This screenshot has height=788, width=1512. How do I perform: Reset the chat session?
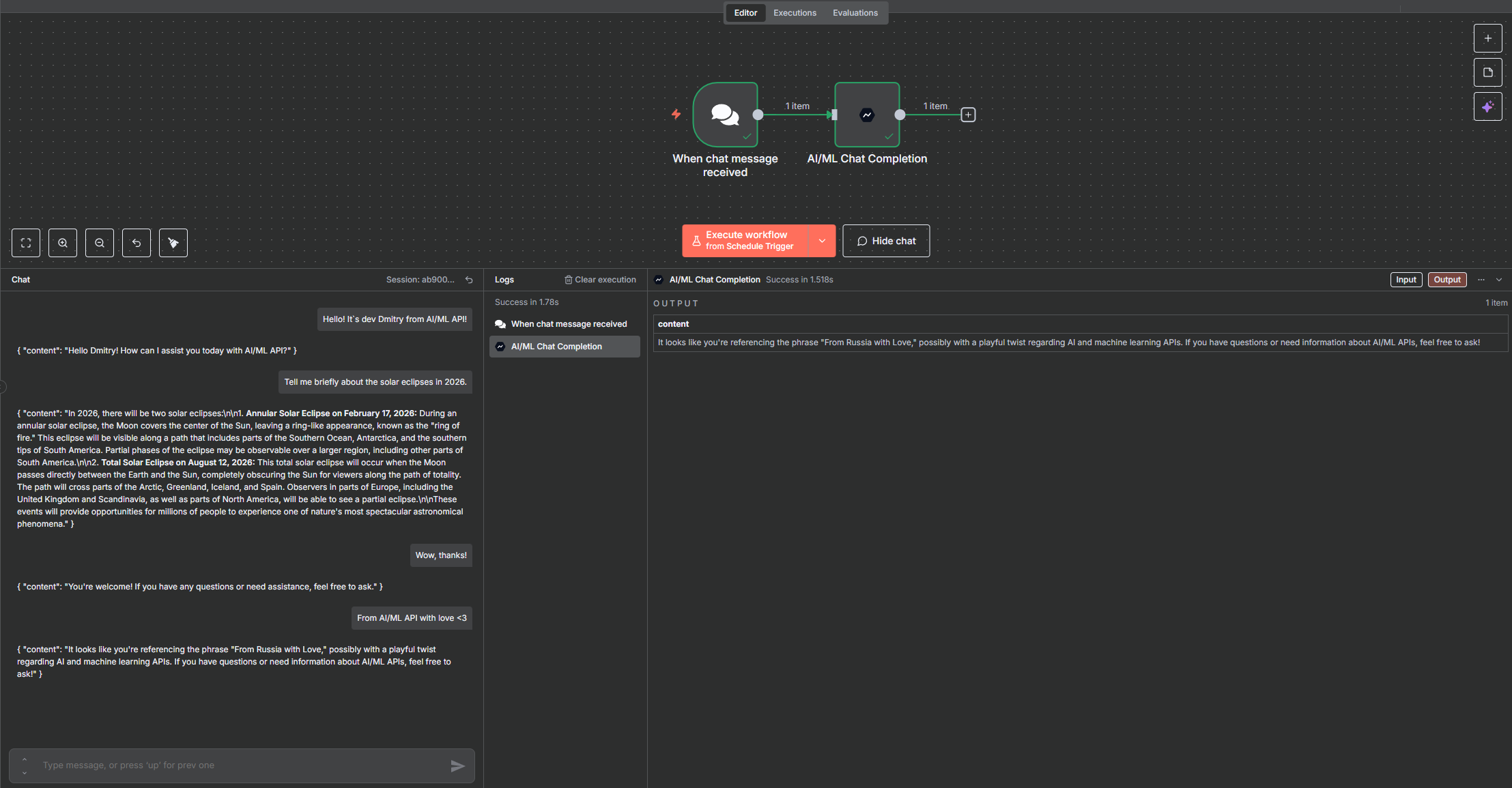pyautogui.click(x=469, y=280)
